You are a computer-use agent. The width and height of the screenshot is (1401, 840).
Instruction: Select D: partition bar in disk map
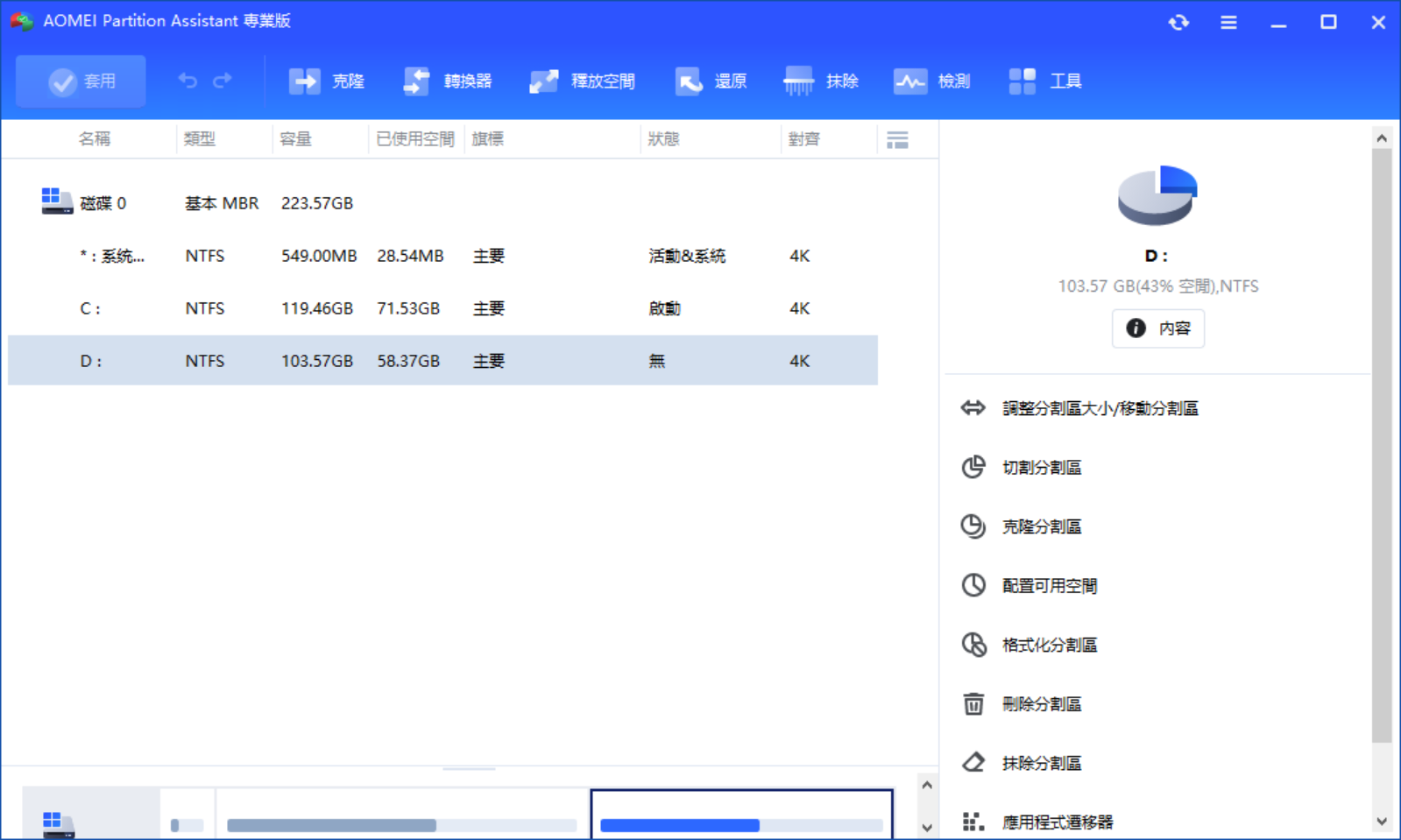pos(741,815)
